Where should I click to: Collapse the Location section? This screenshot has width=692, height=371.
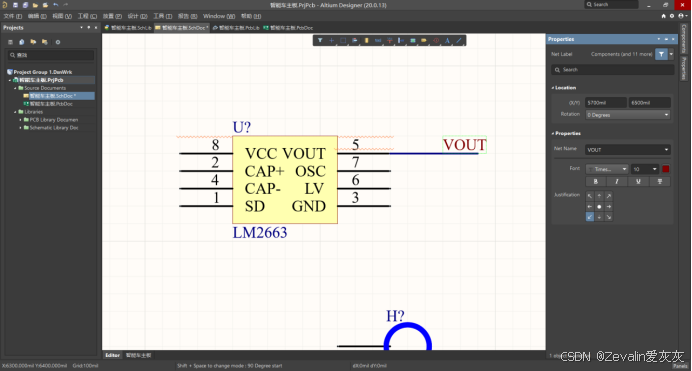click(553, 88)
